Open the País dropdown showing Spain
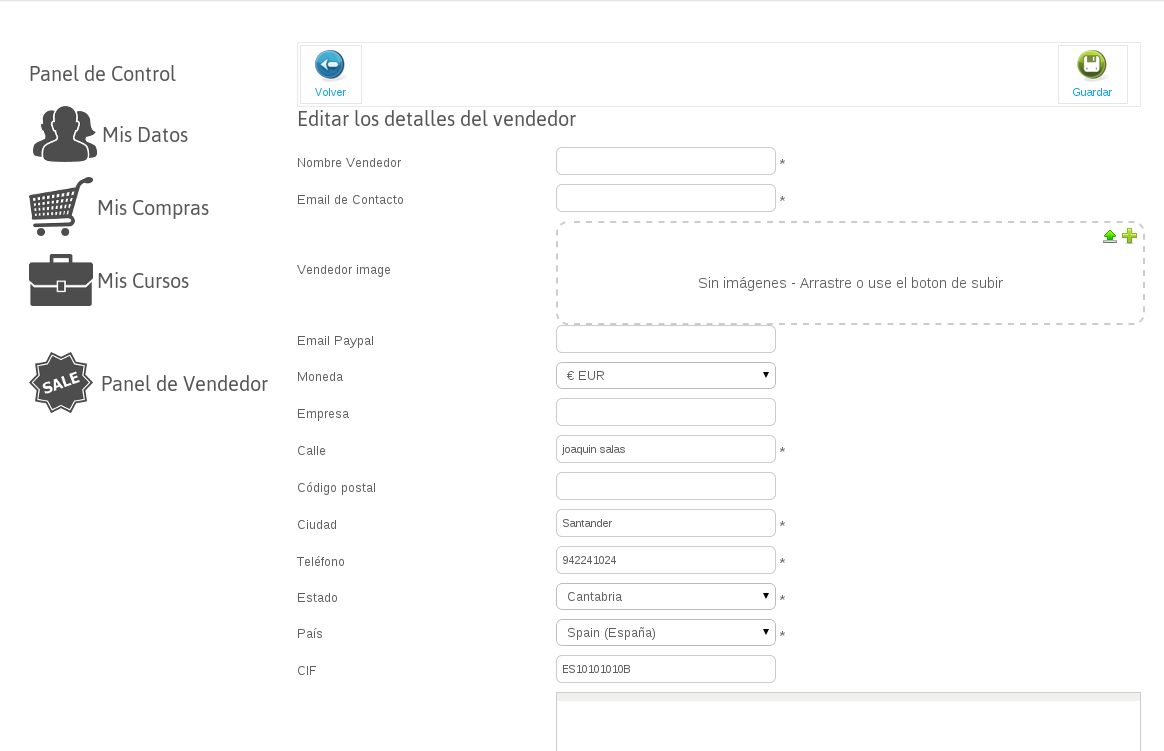 (x=666, y=633)
